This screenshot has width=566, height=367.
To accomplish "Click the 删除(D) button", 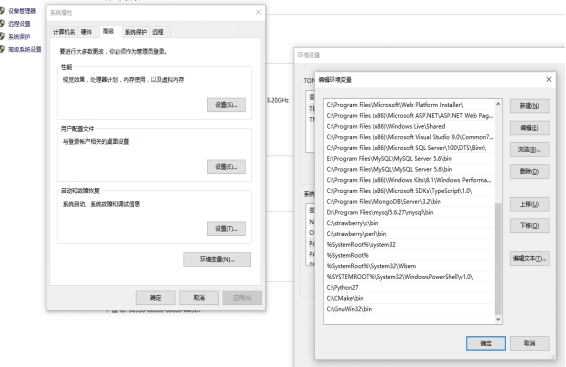I will click(530, 171).
